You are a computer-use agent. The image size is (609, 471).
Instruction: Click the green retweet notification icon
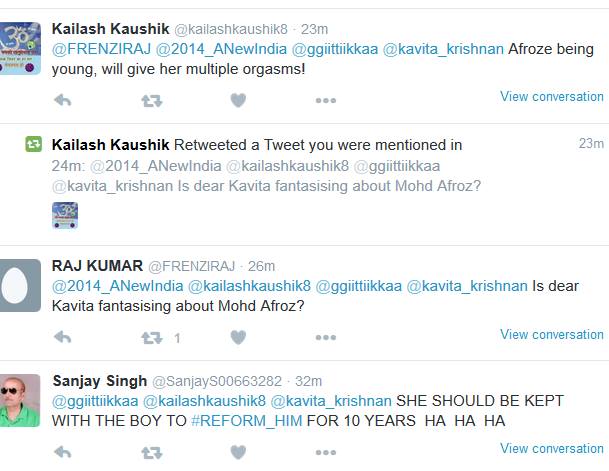click(x=34, y=145)
